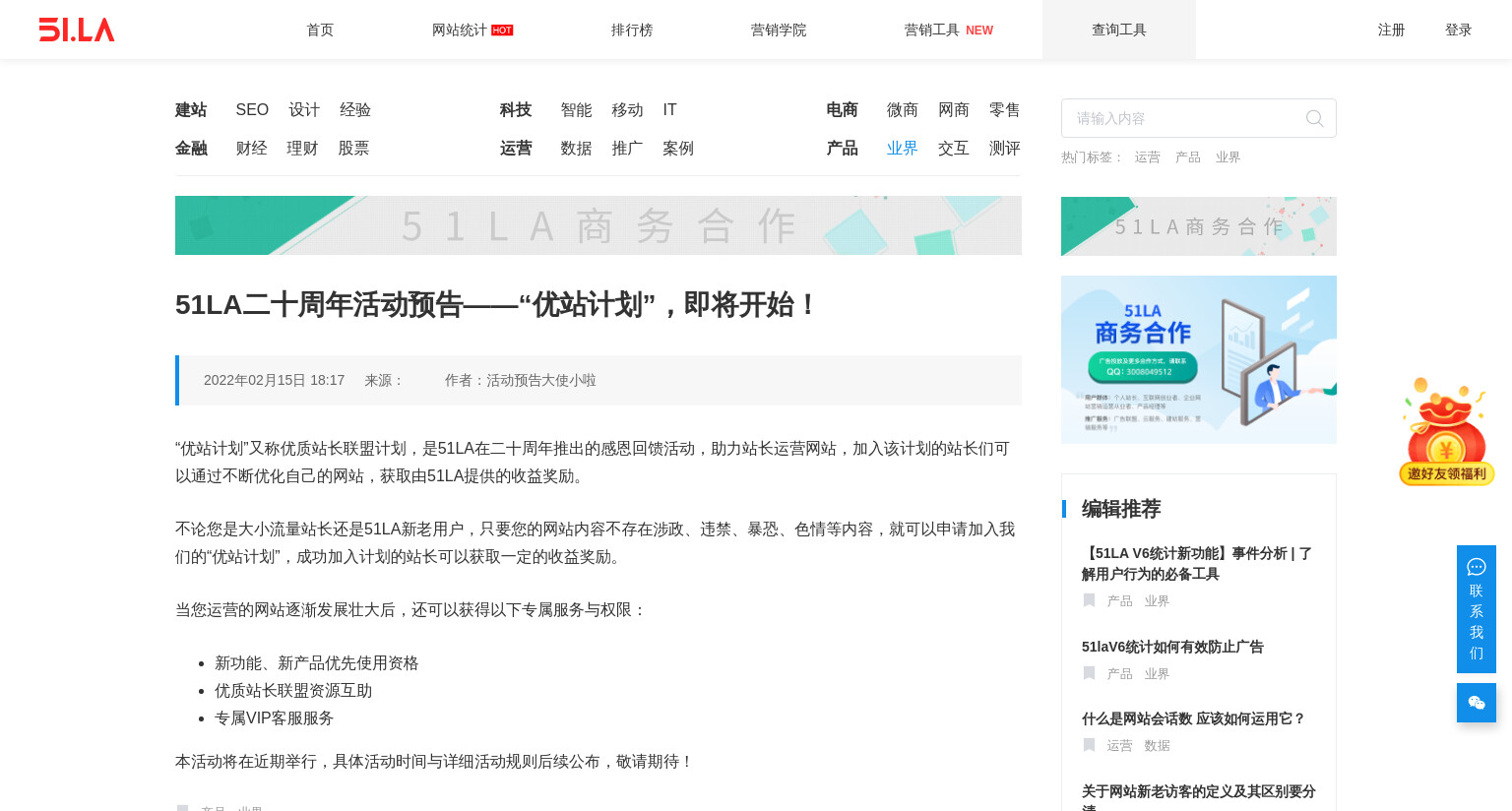Open the red envelope invite-friends icon

[x=1446, y=432]
